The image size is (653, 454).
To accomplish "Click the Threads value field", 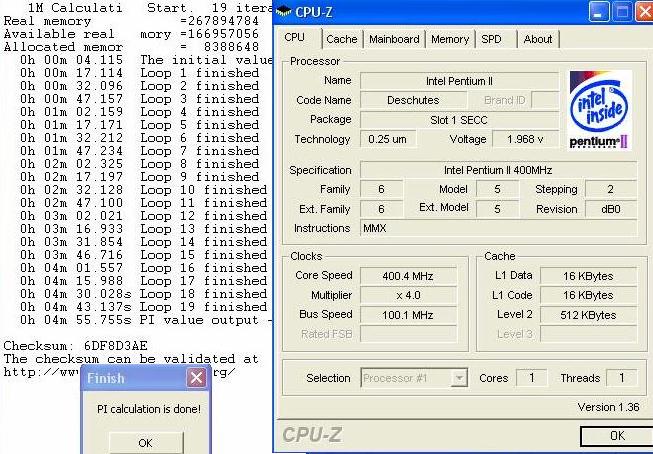I will tap(621, 378).
